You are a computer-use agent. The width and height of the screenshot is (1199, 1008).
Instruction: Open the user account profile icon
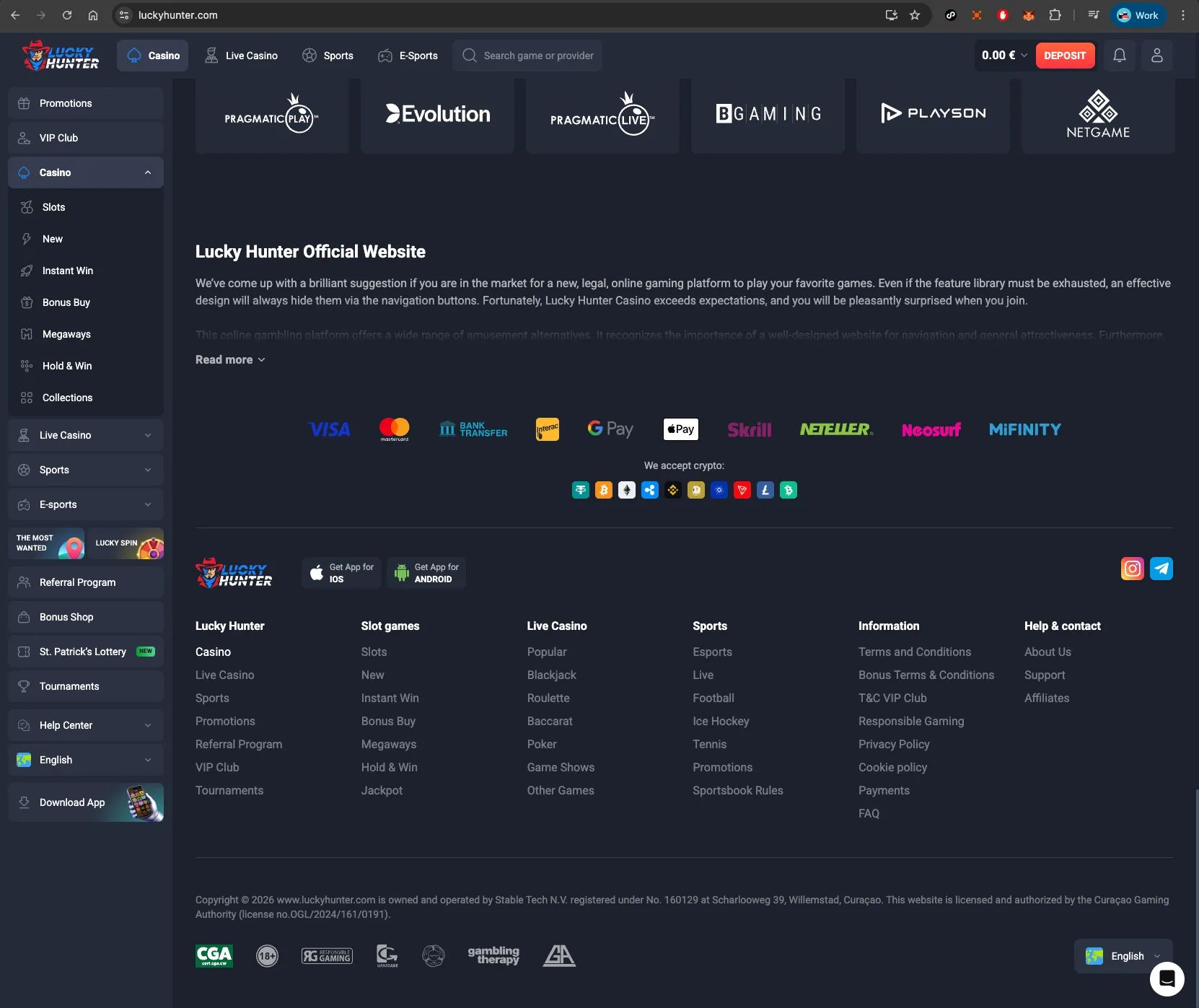(1157, 56)
